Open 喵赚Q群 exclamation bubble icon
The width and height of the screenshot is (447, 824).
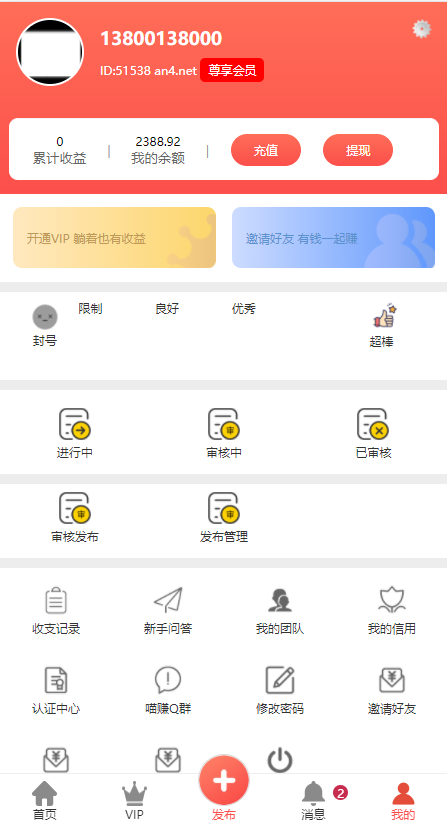point(168,680)
